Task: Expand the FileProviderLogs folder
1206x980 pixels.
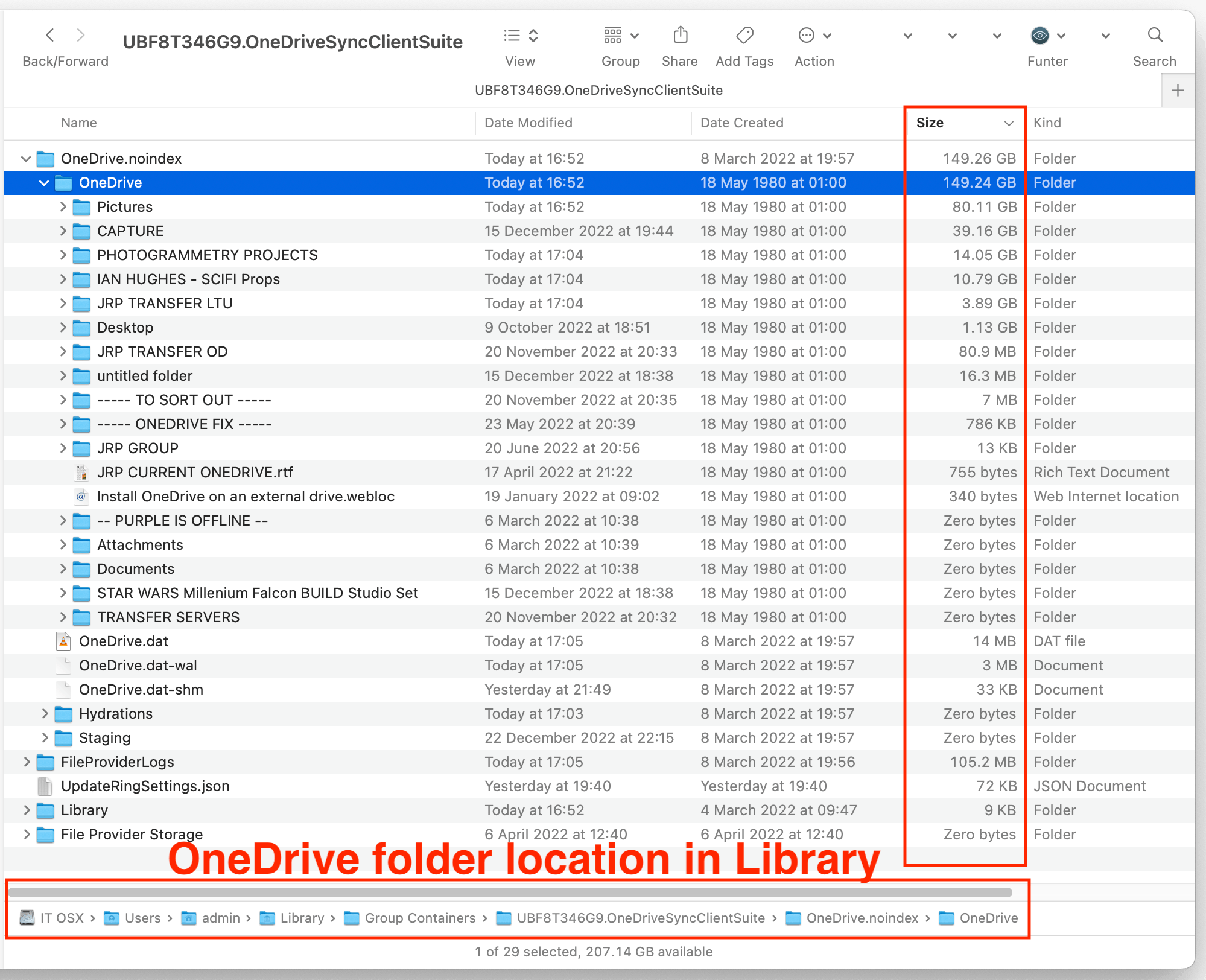Action: tap(26, 762)
